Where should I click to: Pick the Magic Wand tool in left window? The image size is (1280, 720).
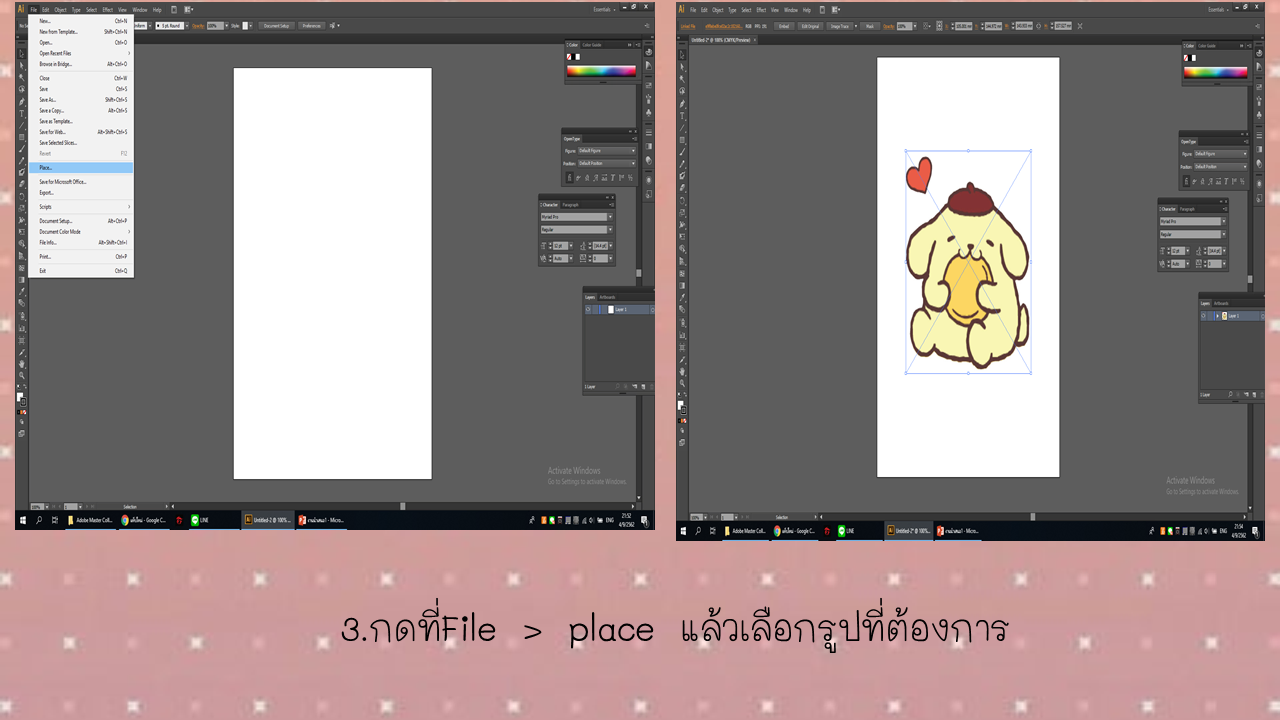(x=21, y=77)
